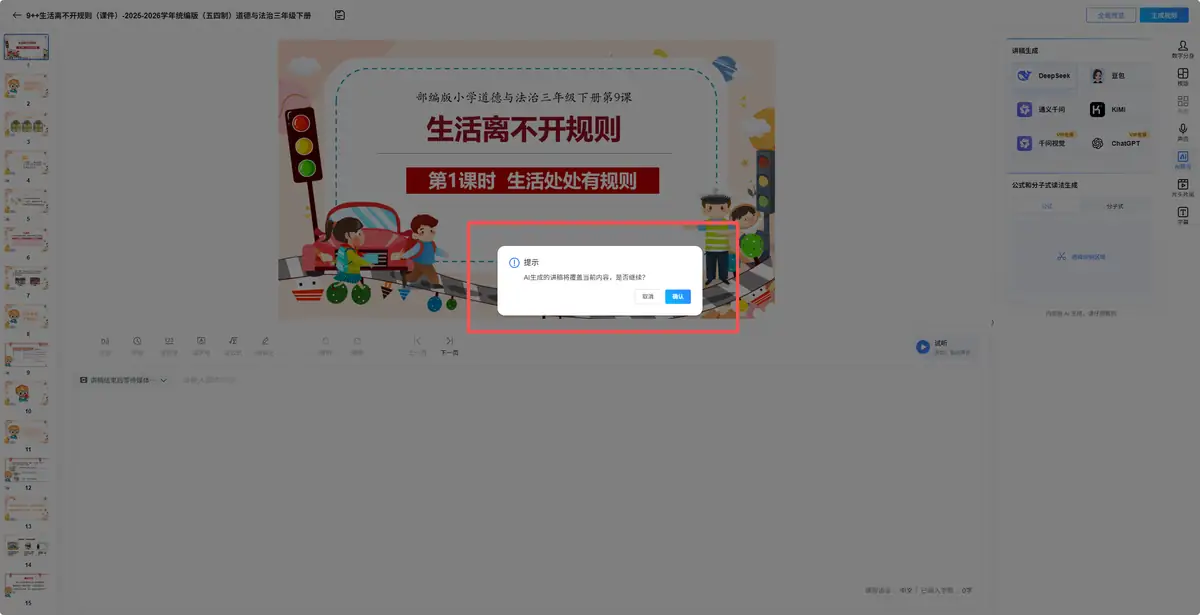1200x615 pixels.
Task: Collapse the right panel using the edge arrow
Action: [993, 322]
